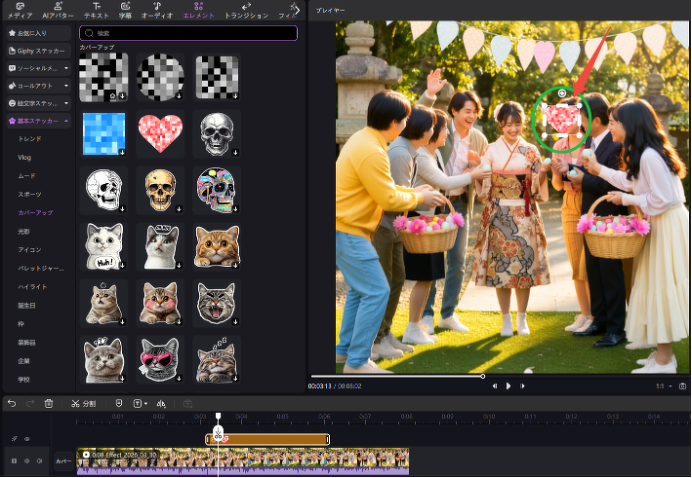Toggle the eye icon on video track

26,461
